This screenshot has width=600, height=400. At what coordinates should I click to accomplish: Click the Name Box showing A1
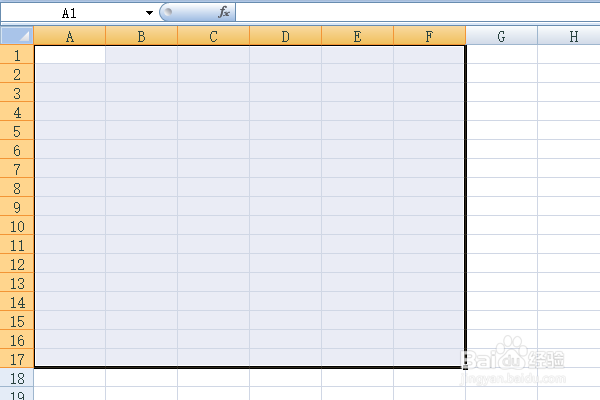pyautogui.click(x=70, y=13)
